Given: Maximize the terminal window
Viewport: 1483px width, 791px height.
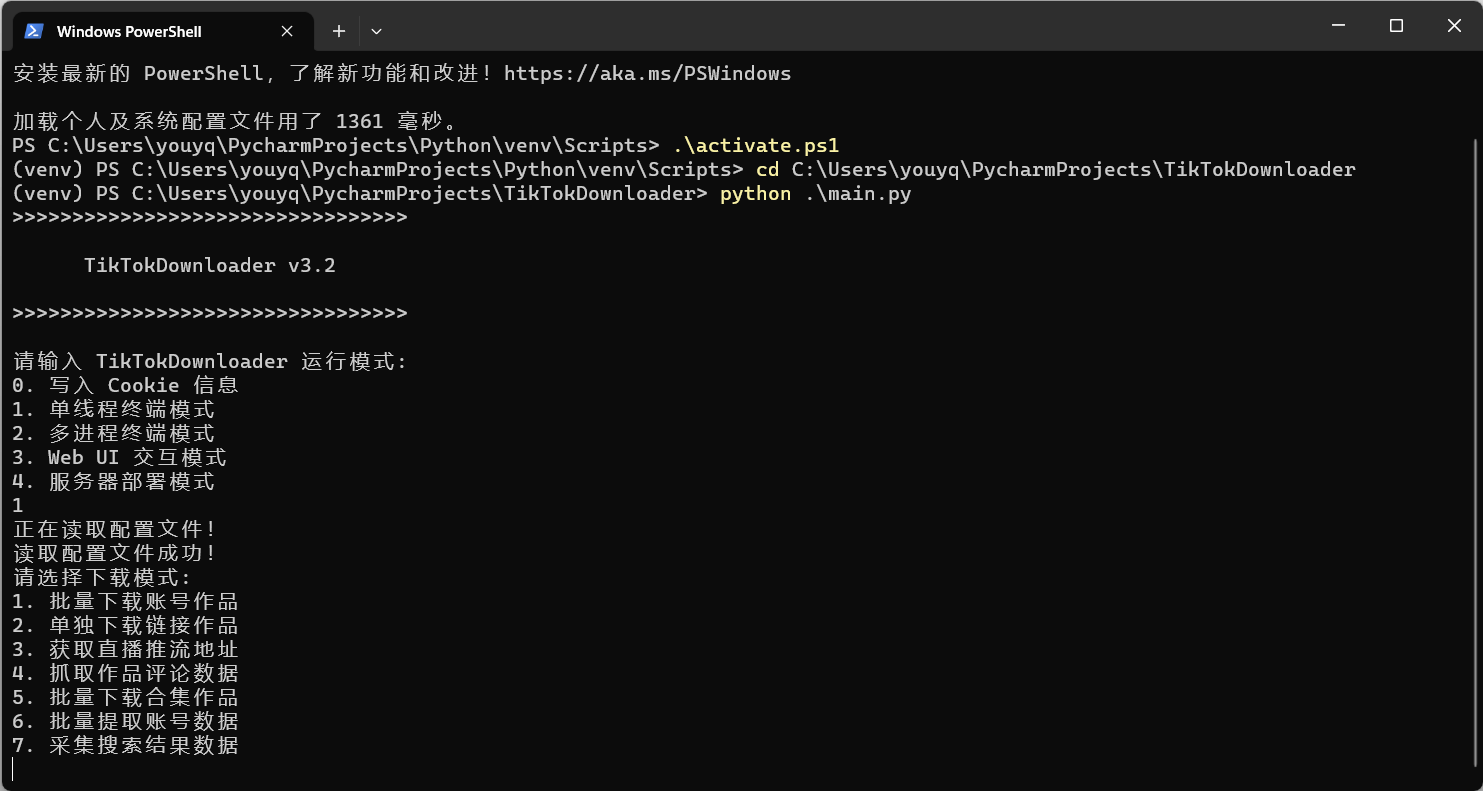Looking at the screenshot, I should coord(1397,26).
